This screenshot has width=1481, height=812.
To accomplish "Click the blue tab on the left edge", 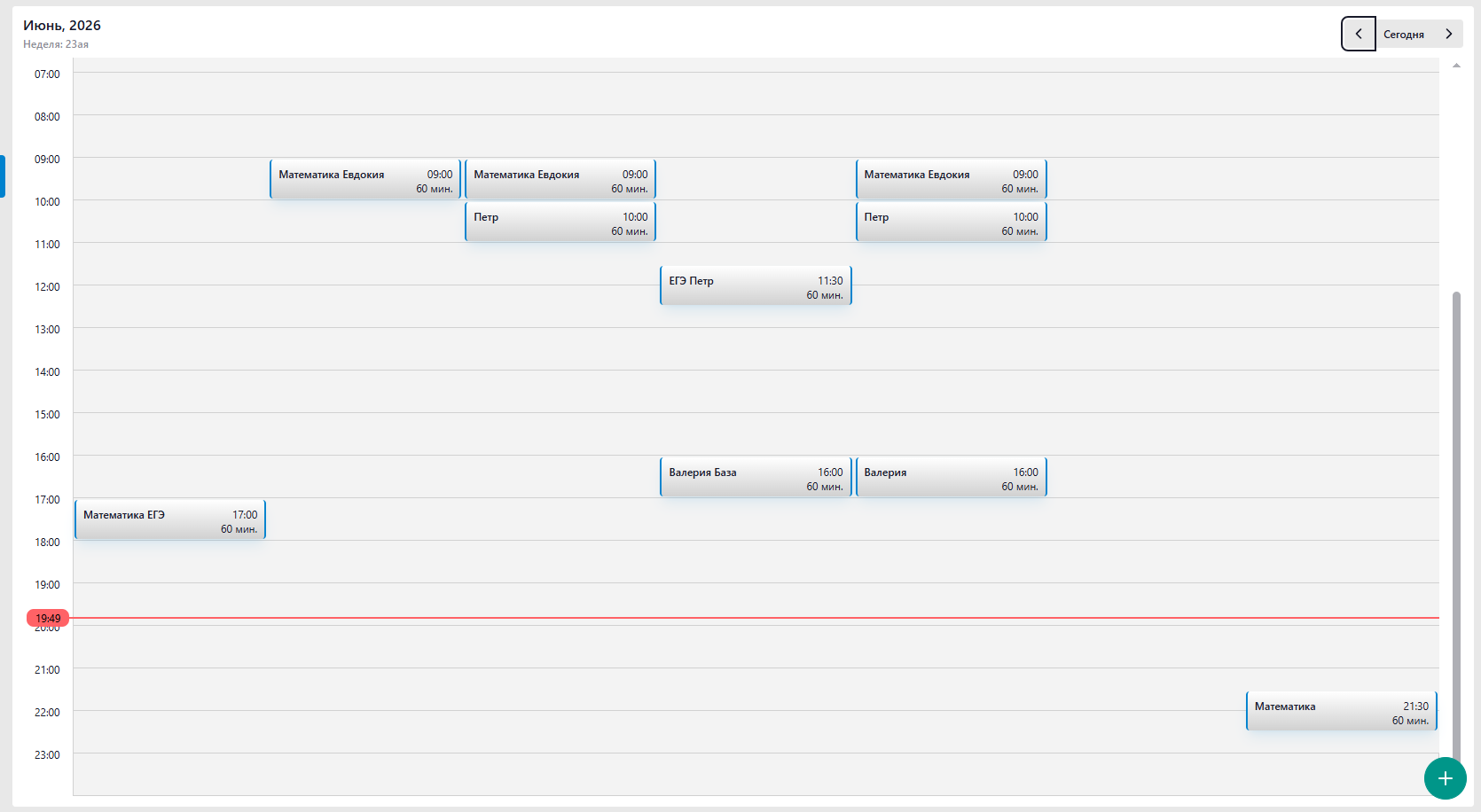I will (x=3, y=176).
